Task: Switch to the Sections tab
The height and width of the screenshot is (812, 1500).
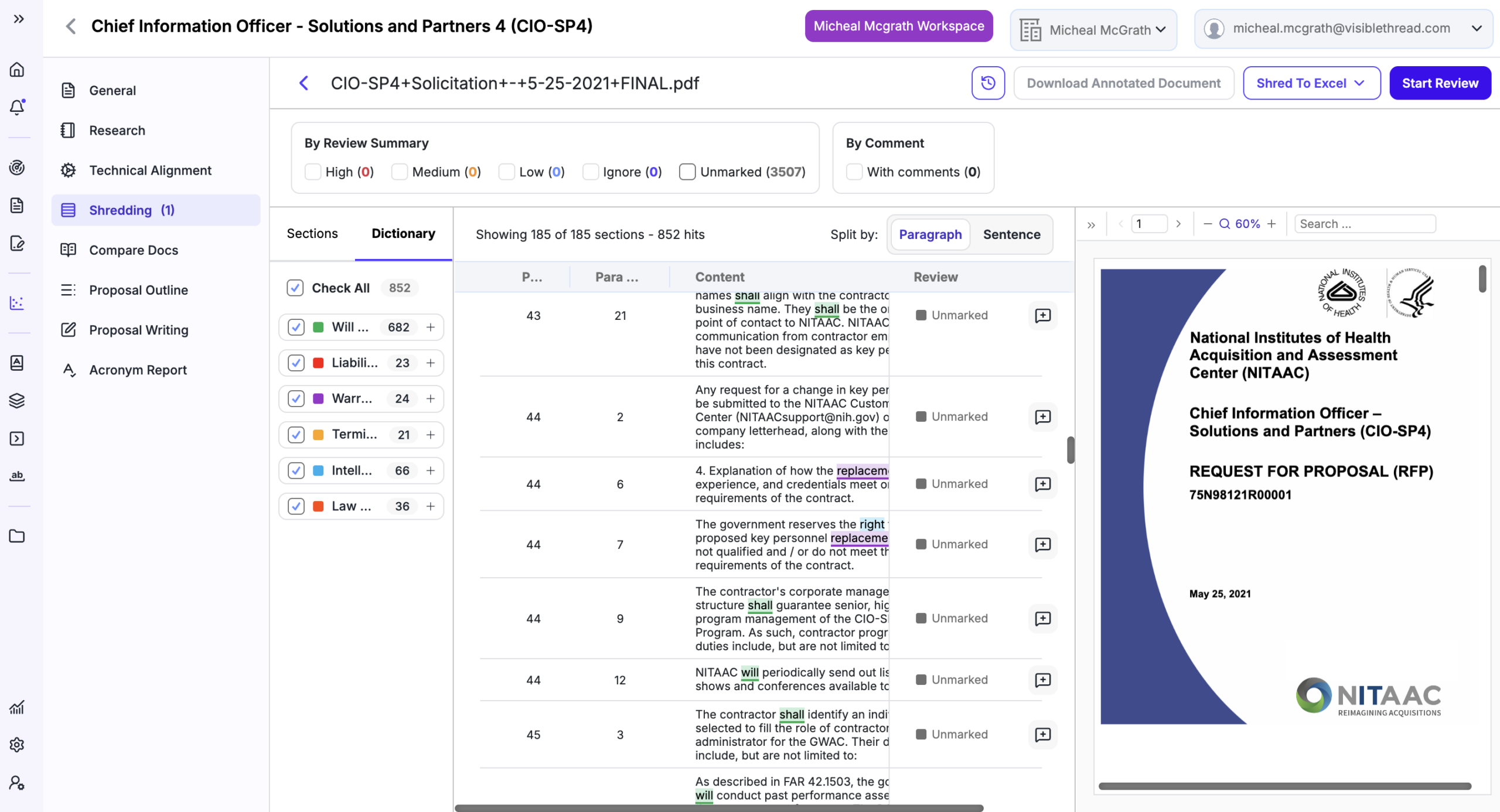Action: click(312, 234)
